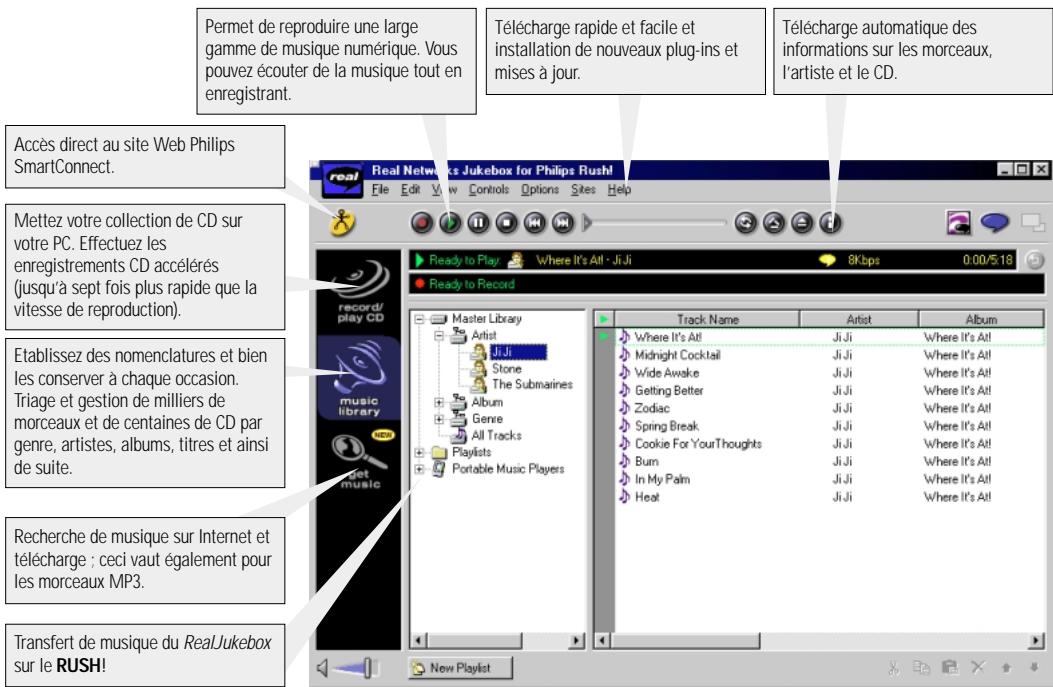
Task: Open Record/Play CD section
Action: click(359, 291)
